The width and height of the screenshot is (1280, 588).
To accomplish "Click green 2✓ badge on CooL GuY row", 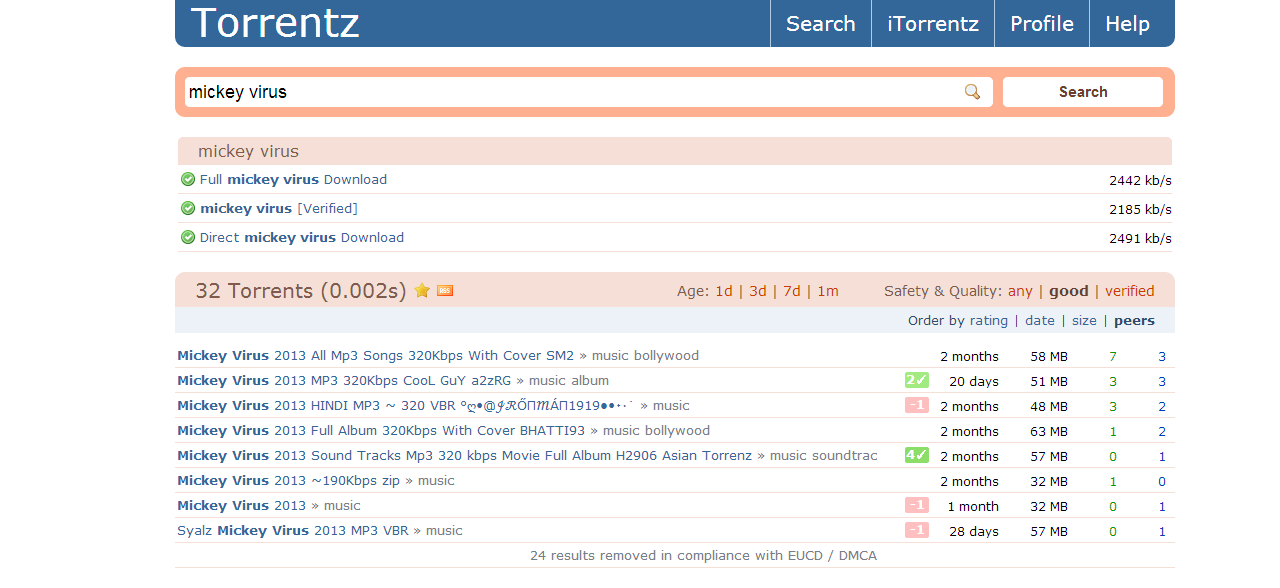I will pyautogui.click(x=917, y=380).
